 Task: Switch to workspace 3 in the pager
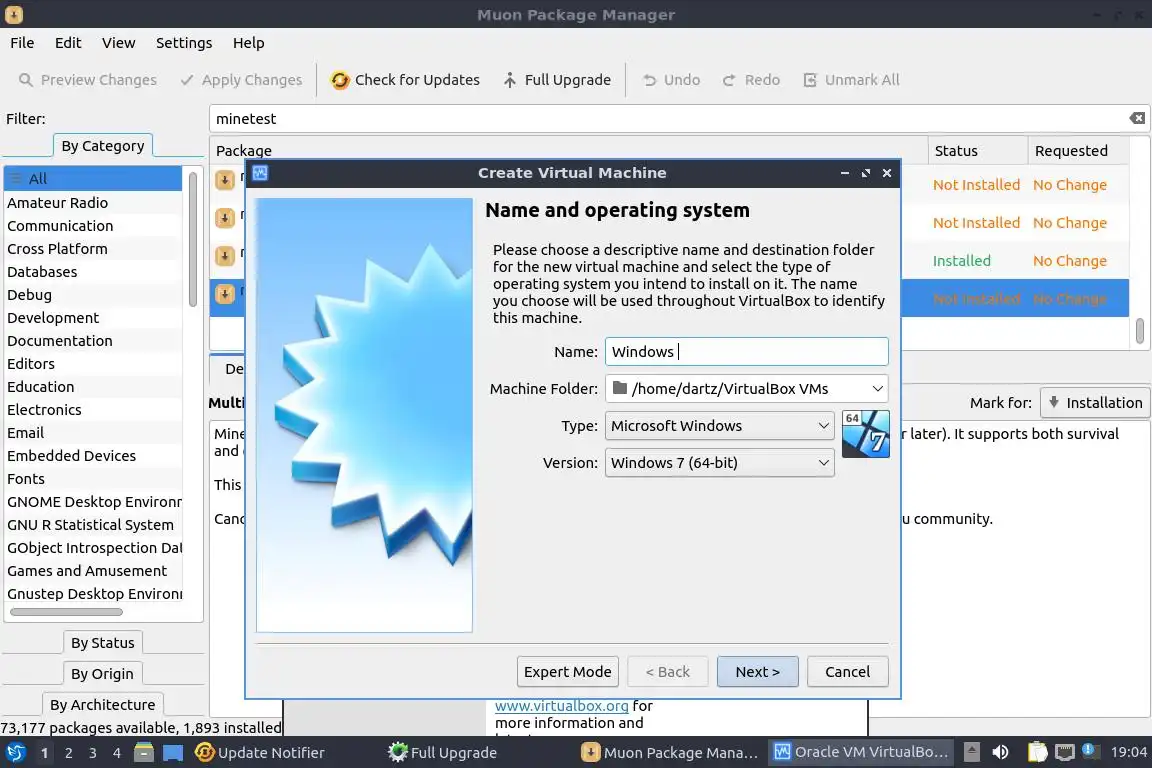pos(93,753)
